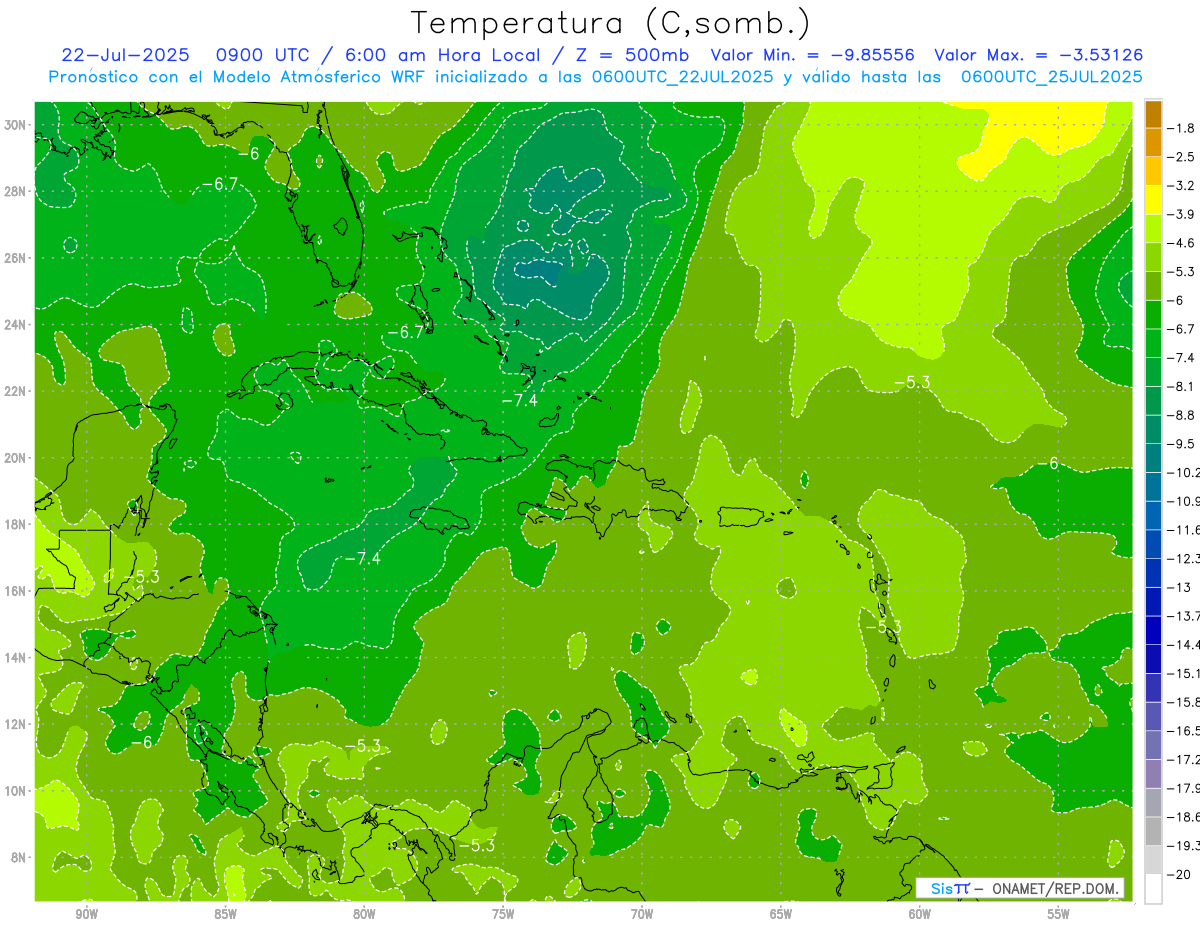Click the "-13" legend value
The width and height of the screenshot is (1200, 927).
pos(1178,587)
